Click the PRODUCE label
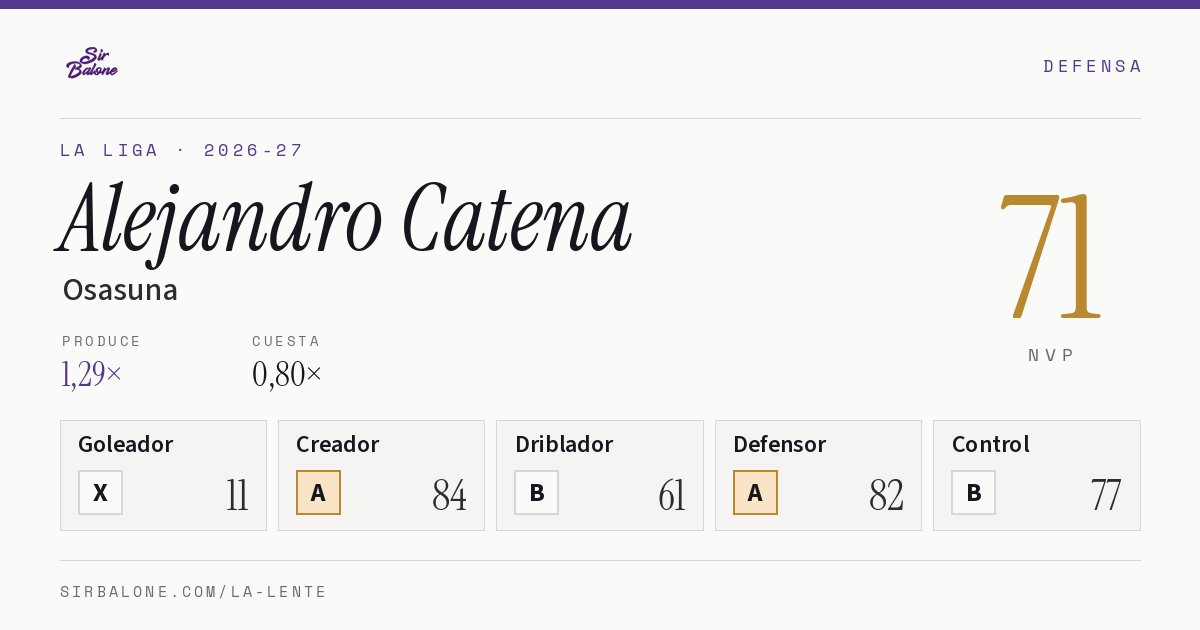1200x630 pixels. pyautogui.click(x=102, y=341)
